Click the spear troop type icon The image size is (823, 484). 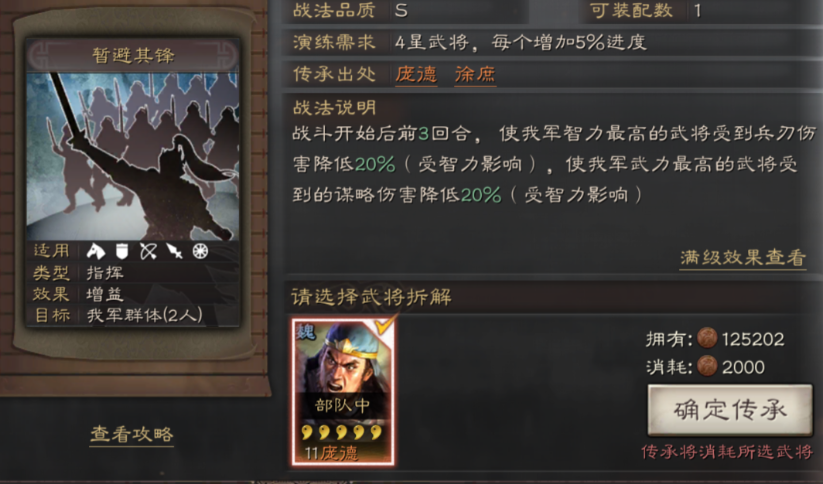pyautogui.click(x=175, y=251)
